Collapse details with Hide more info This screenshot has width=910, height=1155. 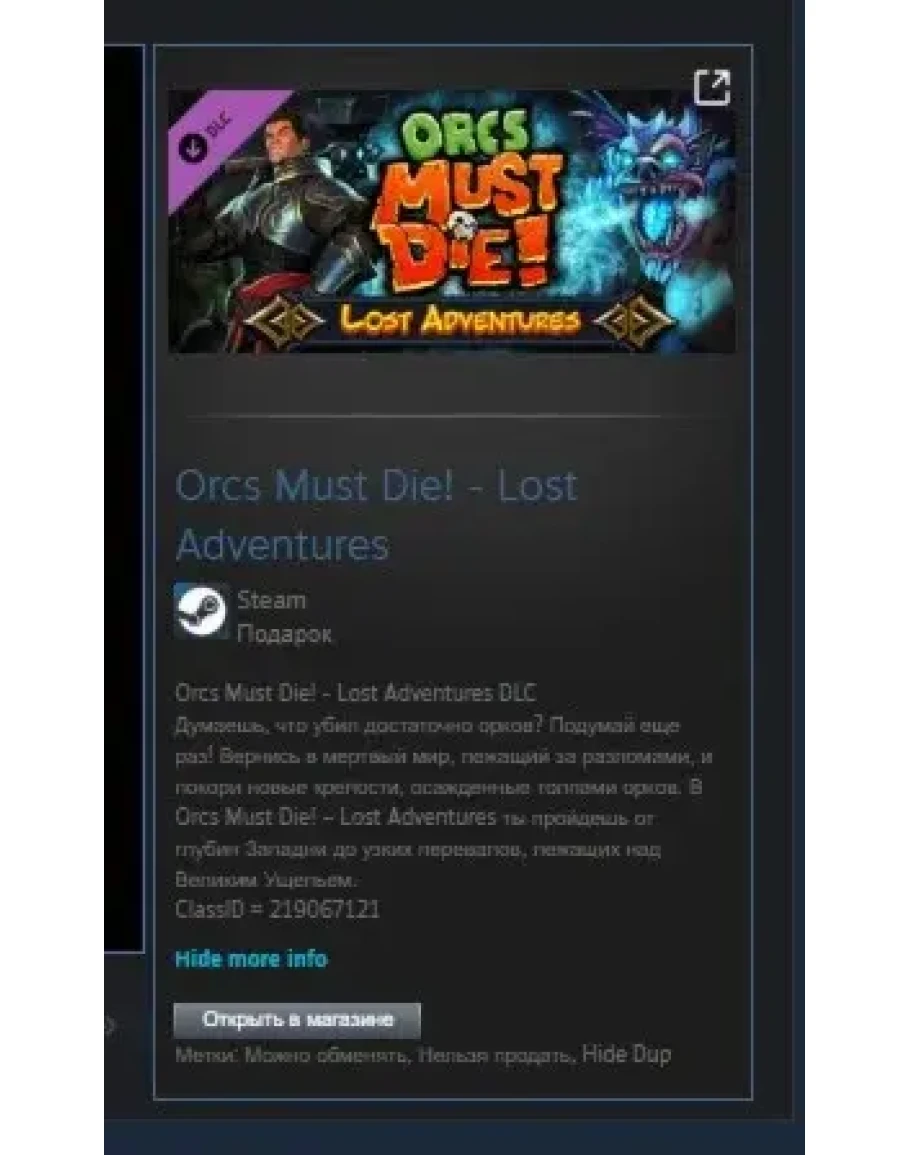tap(251, 958)
